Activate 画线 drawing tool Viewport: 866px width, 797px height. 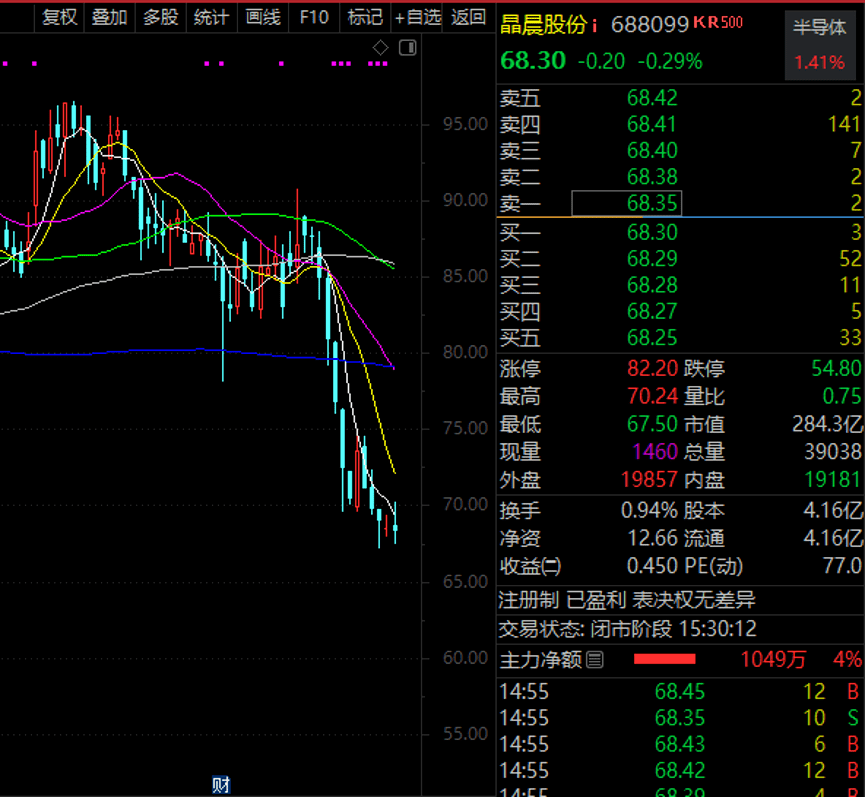click(x=263, y=18)
